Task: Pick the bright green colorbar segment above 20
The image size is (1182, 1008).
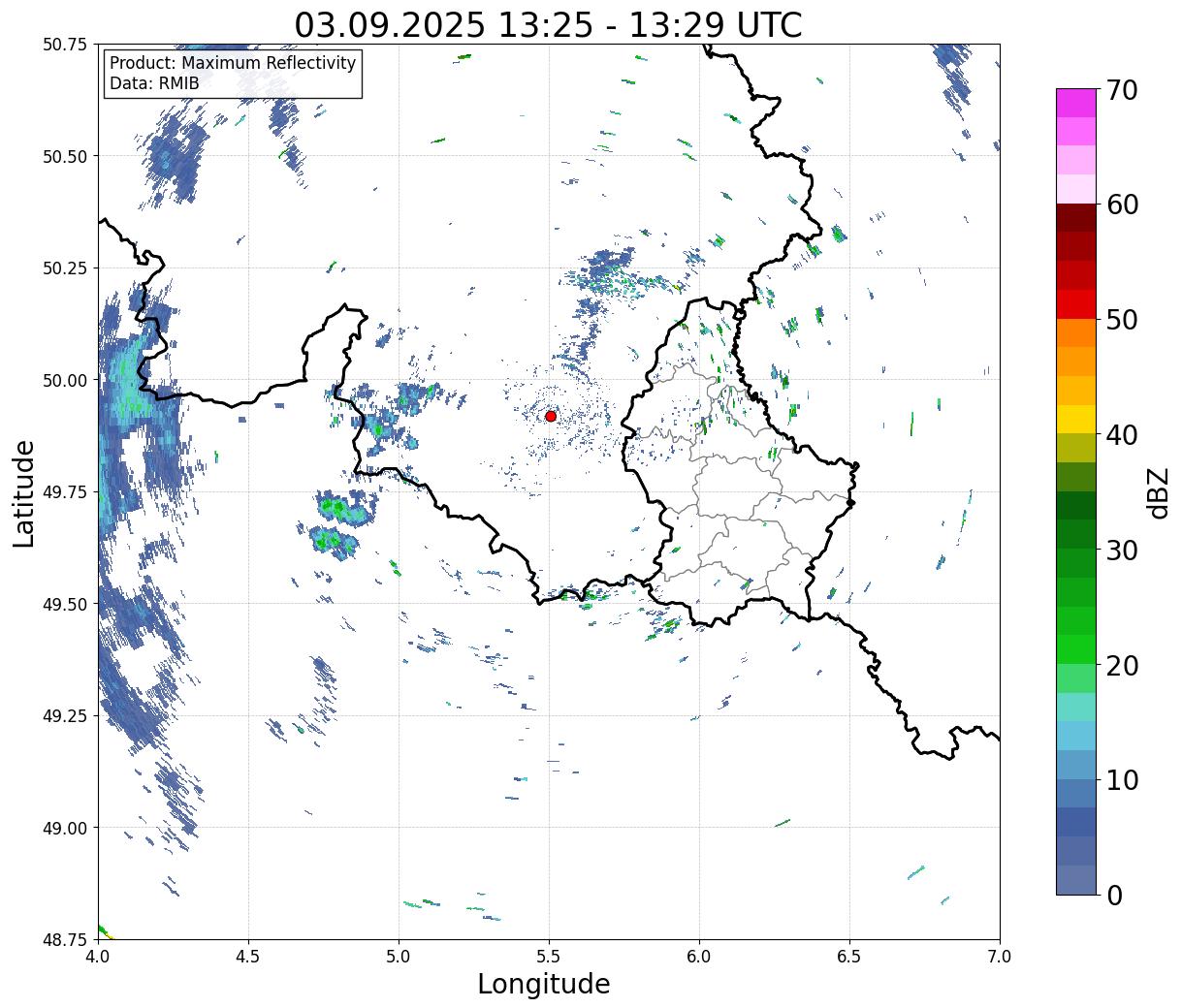Action: coord(1076,649)
